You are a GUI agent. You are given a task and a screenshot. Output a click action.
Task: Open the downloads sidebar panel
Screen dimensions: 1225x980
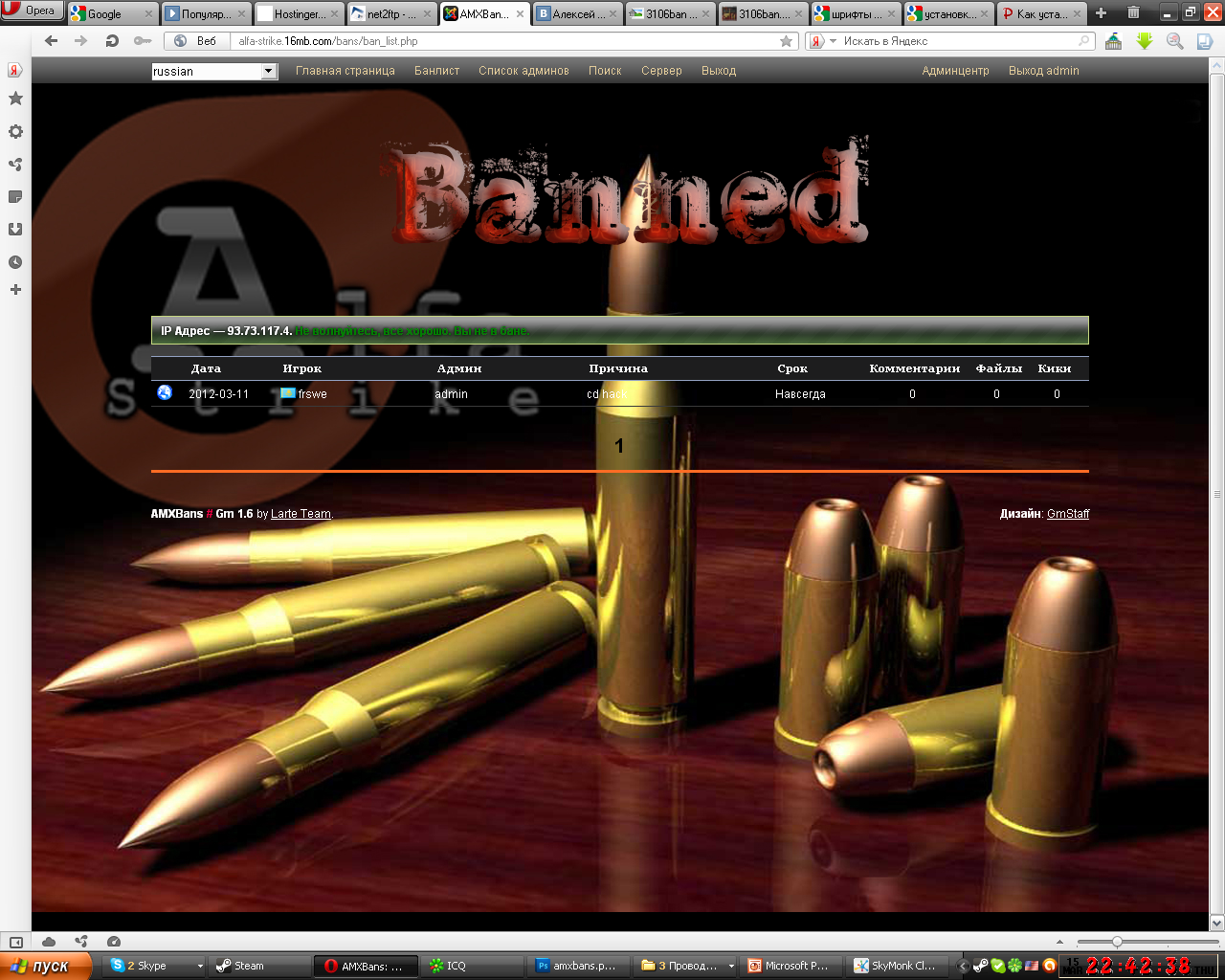15,230
